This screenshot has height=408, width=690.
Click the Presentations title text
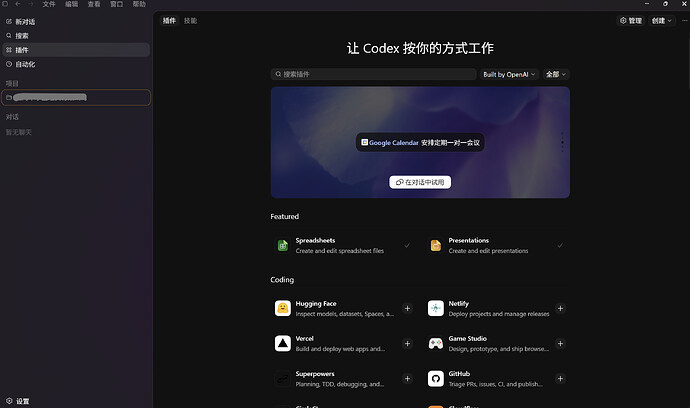(x=469, y=240)
